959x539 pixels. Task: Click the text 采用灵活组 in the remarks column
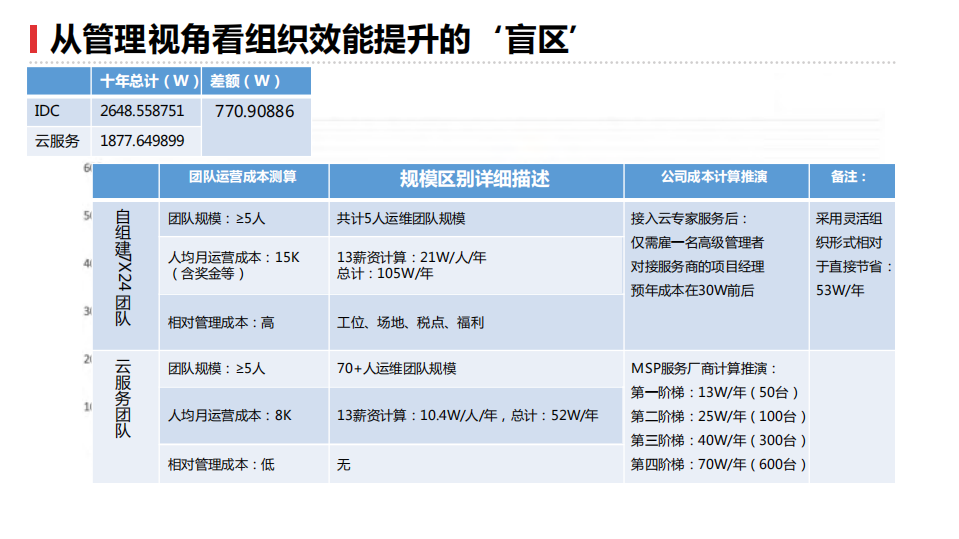click(849, 219)
